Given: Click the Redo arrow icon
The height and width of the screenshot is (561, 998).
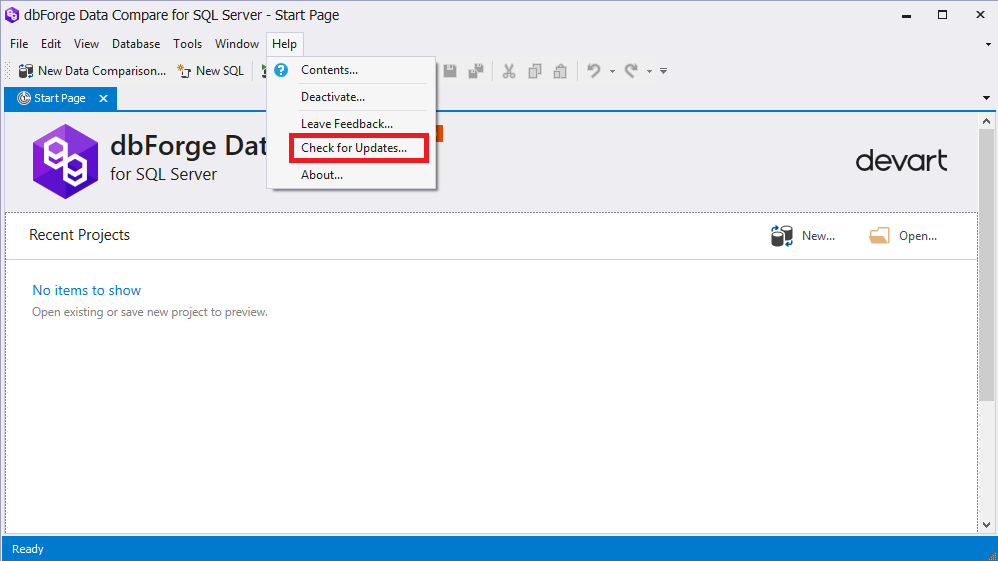Looking at the screenshot, I should [x=631, y=71].
